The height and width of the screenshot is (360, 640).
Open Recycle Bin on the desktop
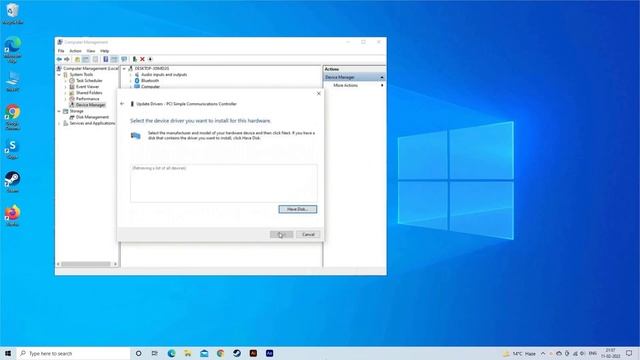[x=12, y=13]
